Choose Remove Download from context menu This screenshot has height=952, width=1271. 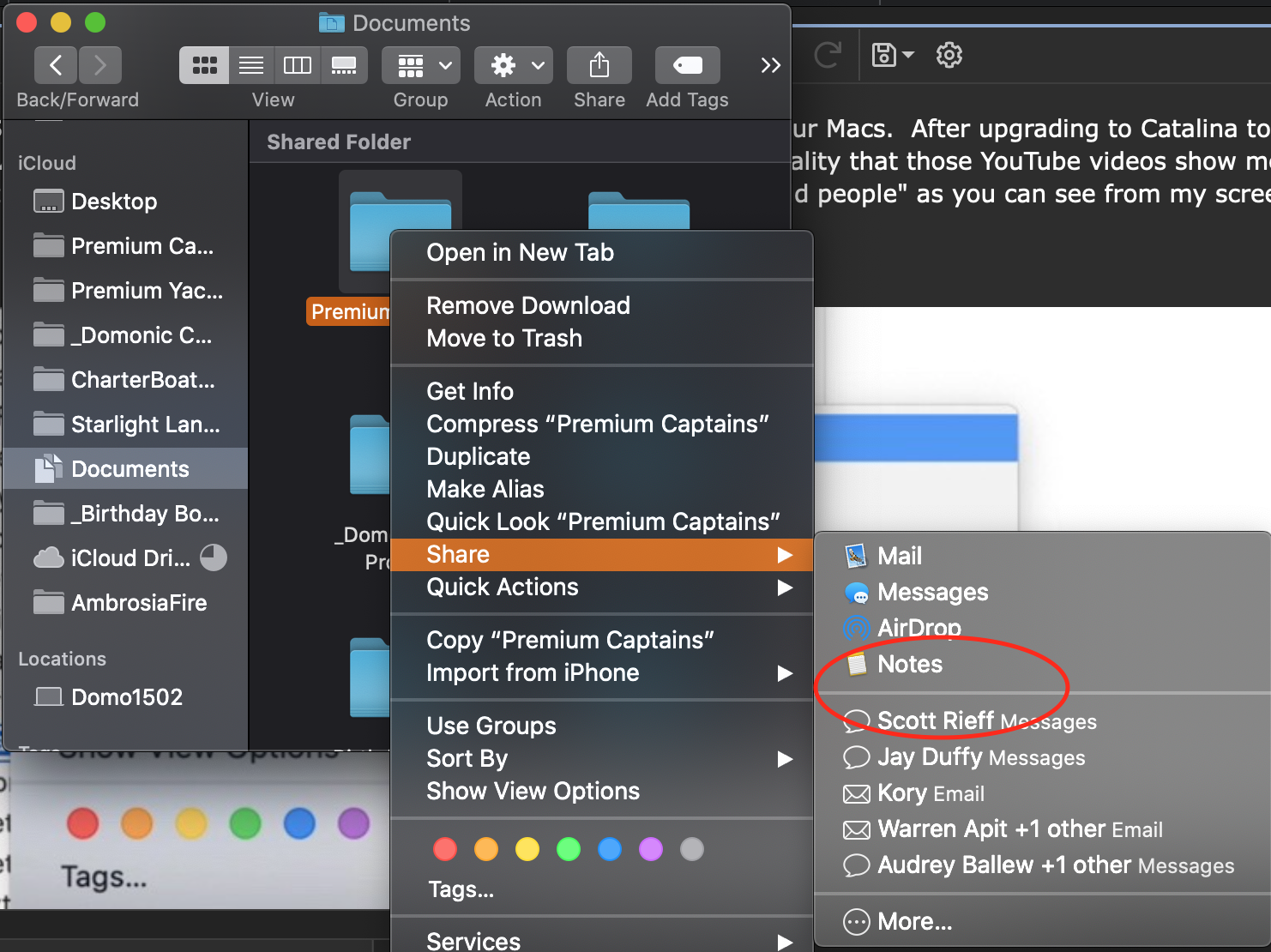[x=601, y=306]
